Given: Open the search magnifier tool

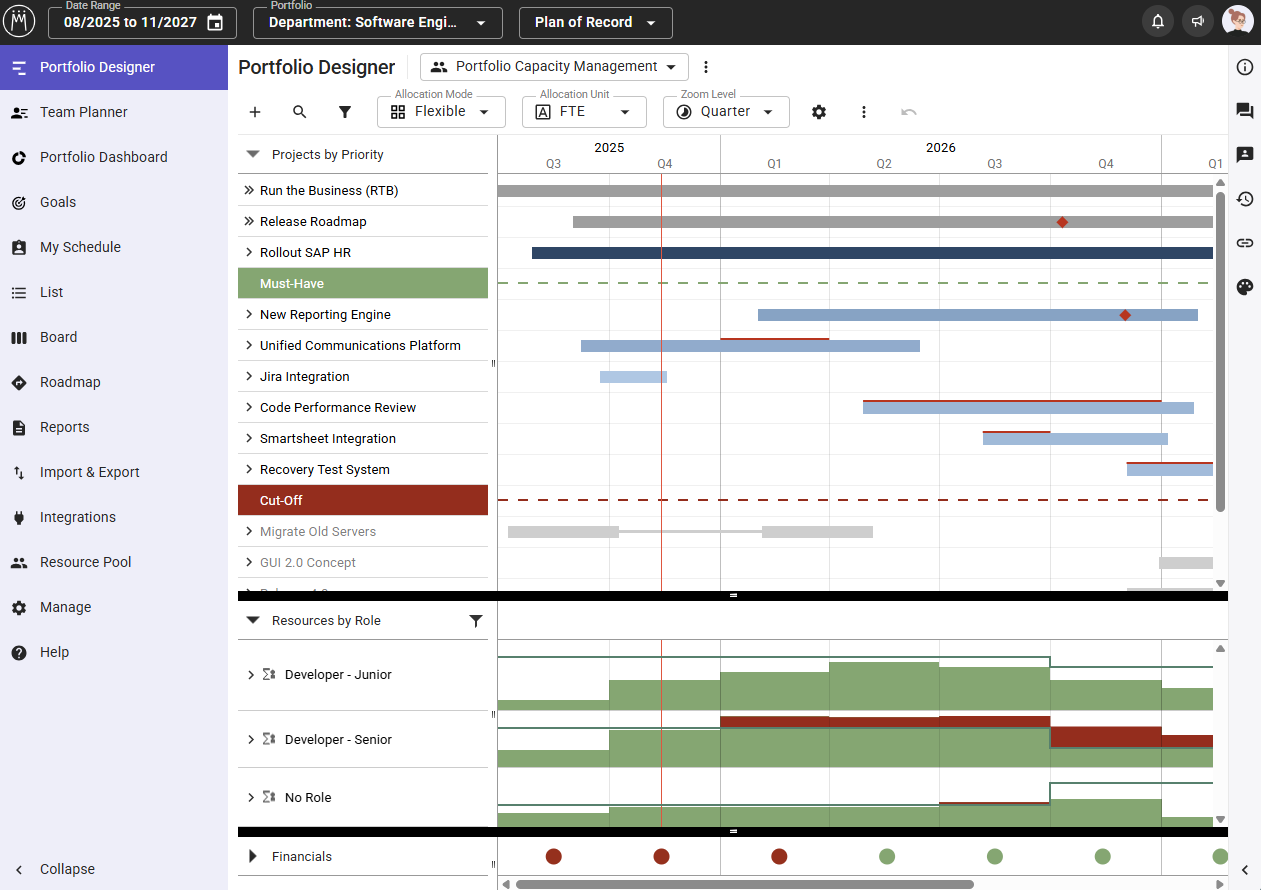Looking at the screenshot, I should 300,112.
